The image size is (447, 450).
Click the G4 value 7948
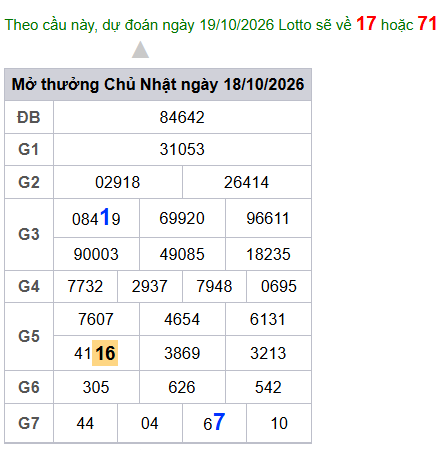point(214,286)
